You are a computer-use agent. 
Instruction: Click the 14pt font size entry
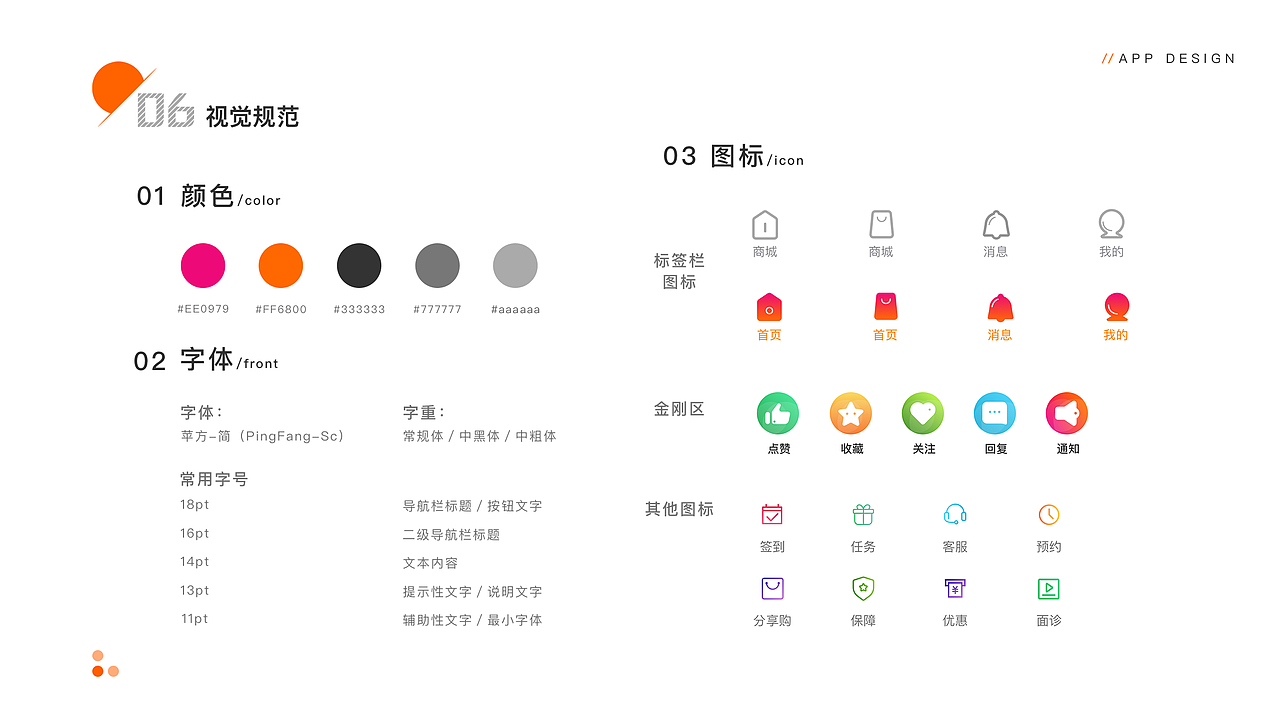pos(195,562)
